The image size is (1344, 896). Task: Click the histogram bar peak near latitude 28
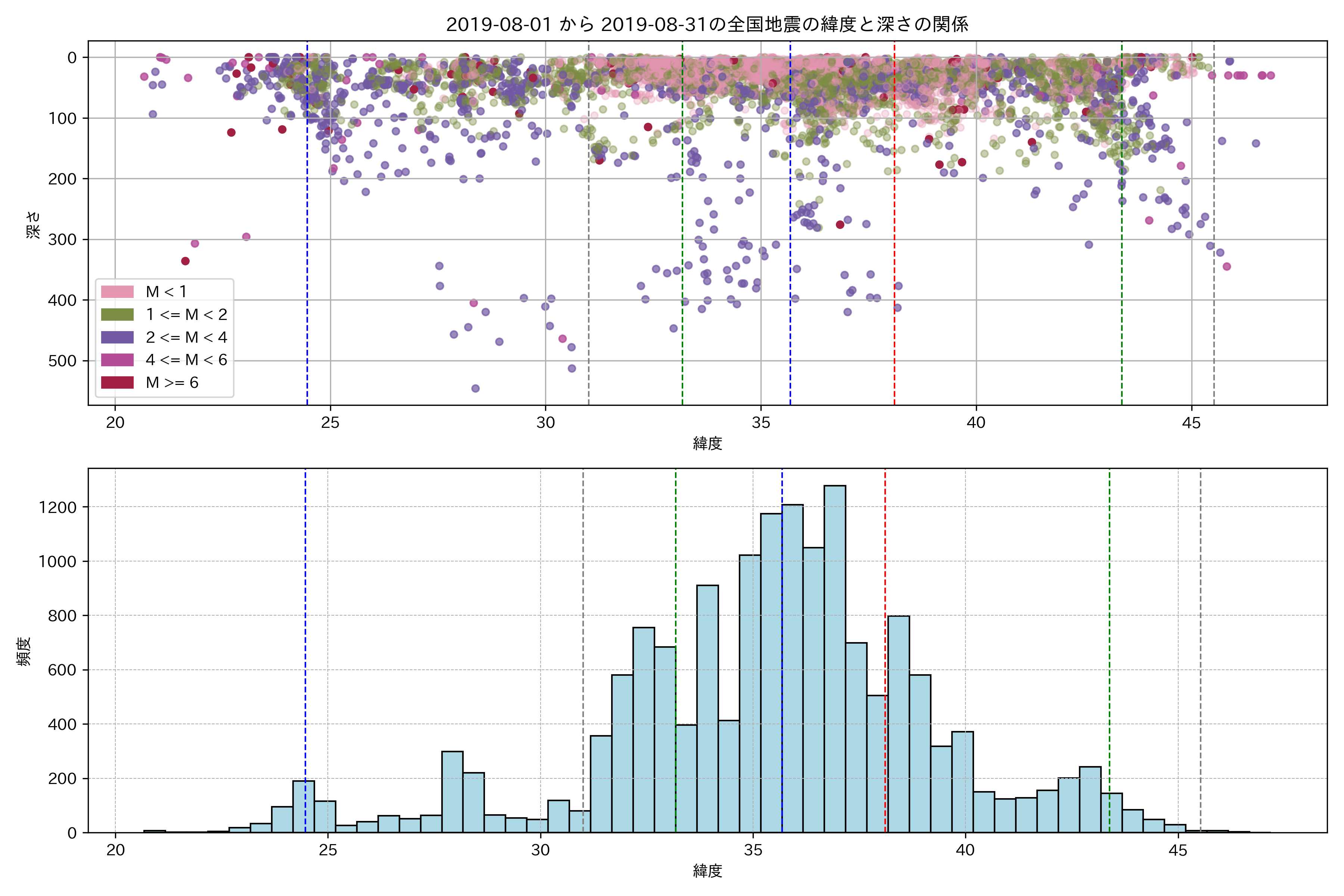point(452,791)
